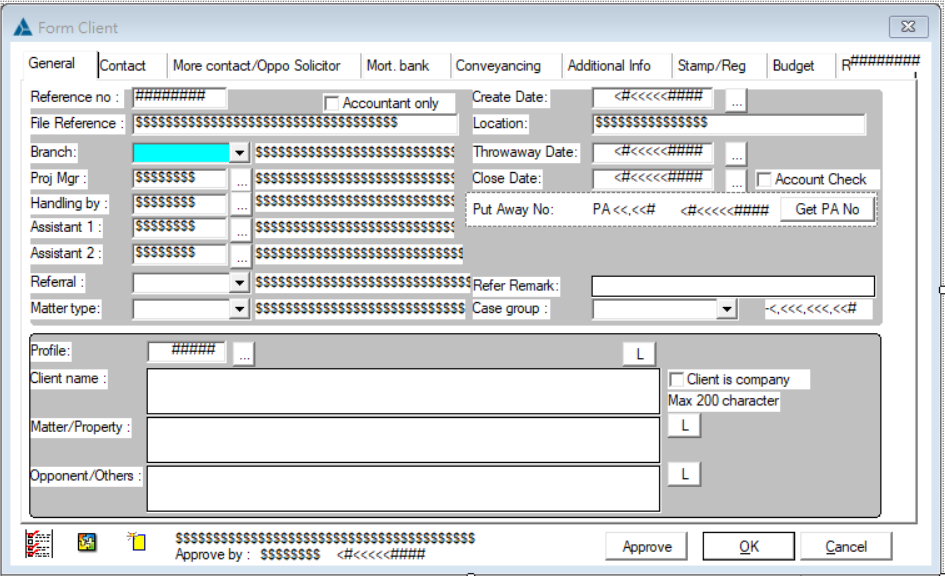Click inside the Client name field
This screenshot has height=576, width=945.
[x=400, y=390]
